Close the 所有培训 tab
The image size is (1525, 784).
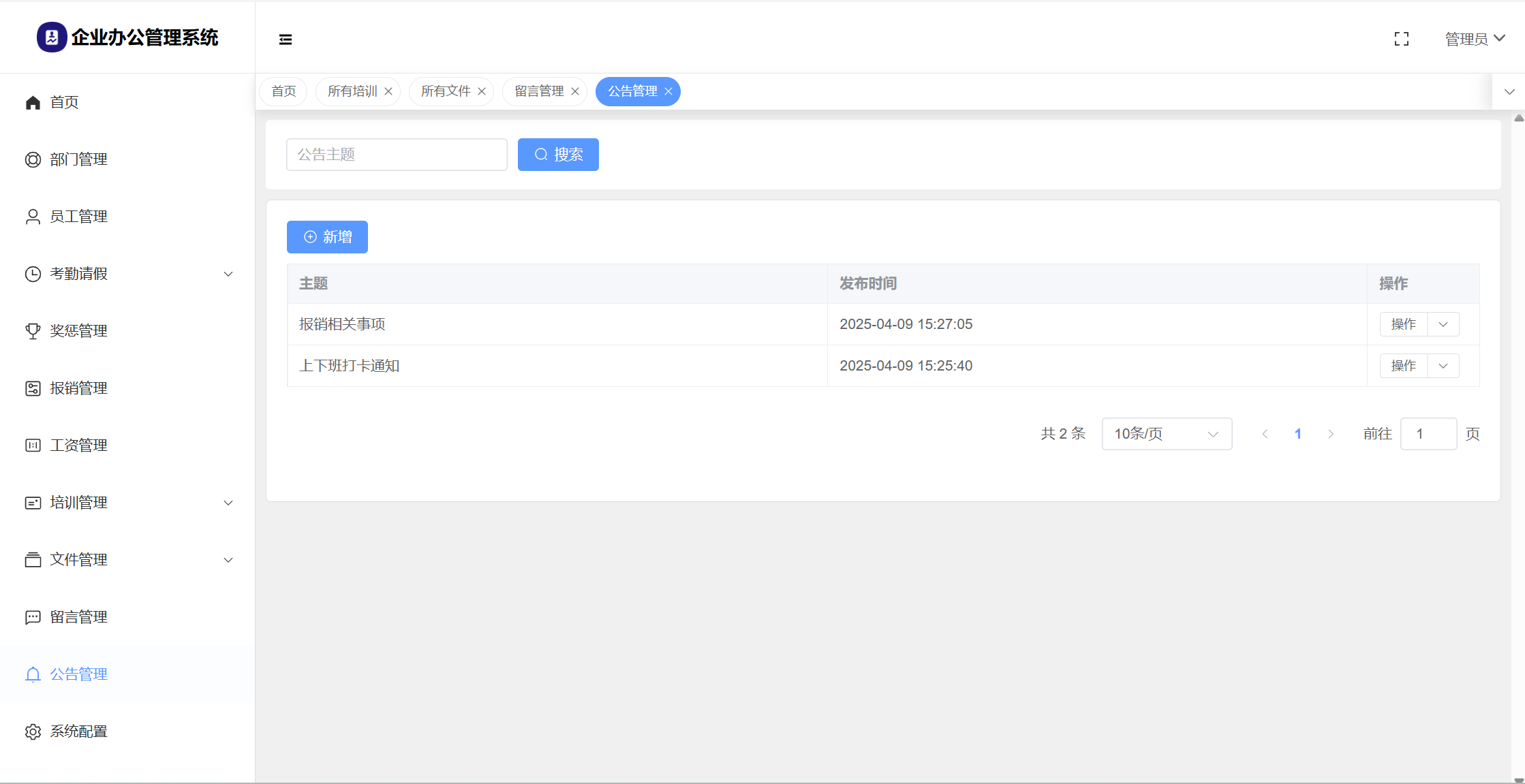(x=388, y=91)
